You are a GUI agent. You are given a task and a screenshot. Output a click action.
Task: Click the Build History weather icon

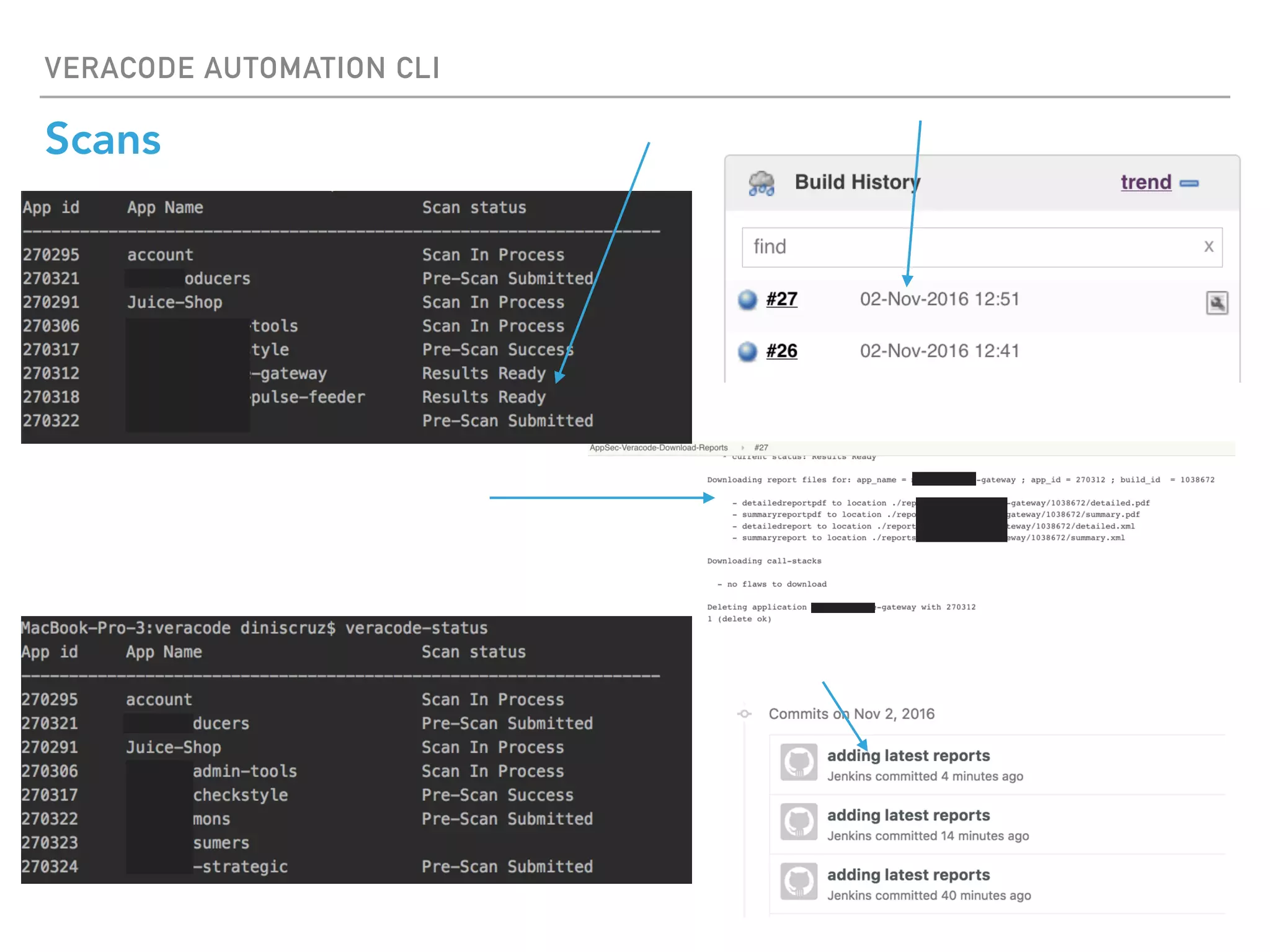click(761, 183)
